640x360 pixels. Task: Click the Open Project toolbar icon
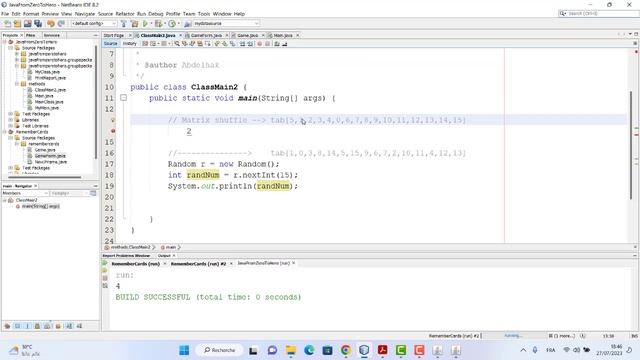point(28,24)
